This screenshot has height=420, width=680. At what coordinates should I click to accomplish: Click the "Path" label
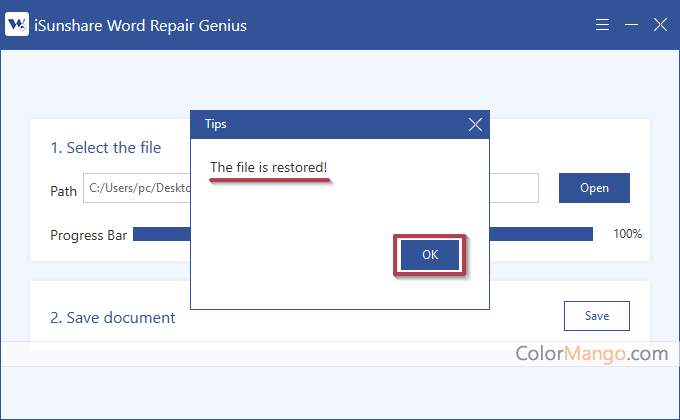pos(63,190)
